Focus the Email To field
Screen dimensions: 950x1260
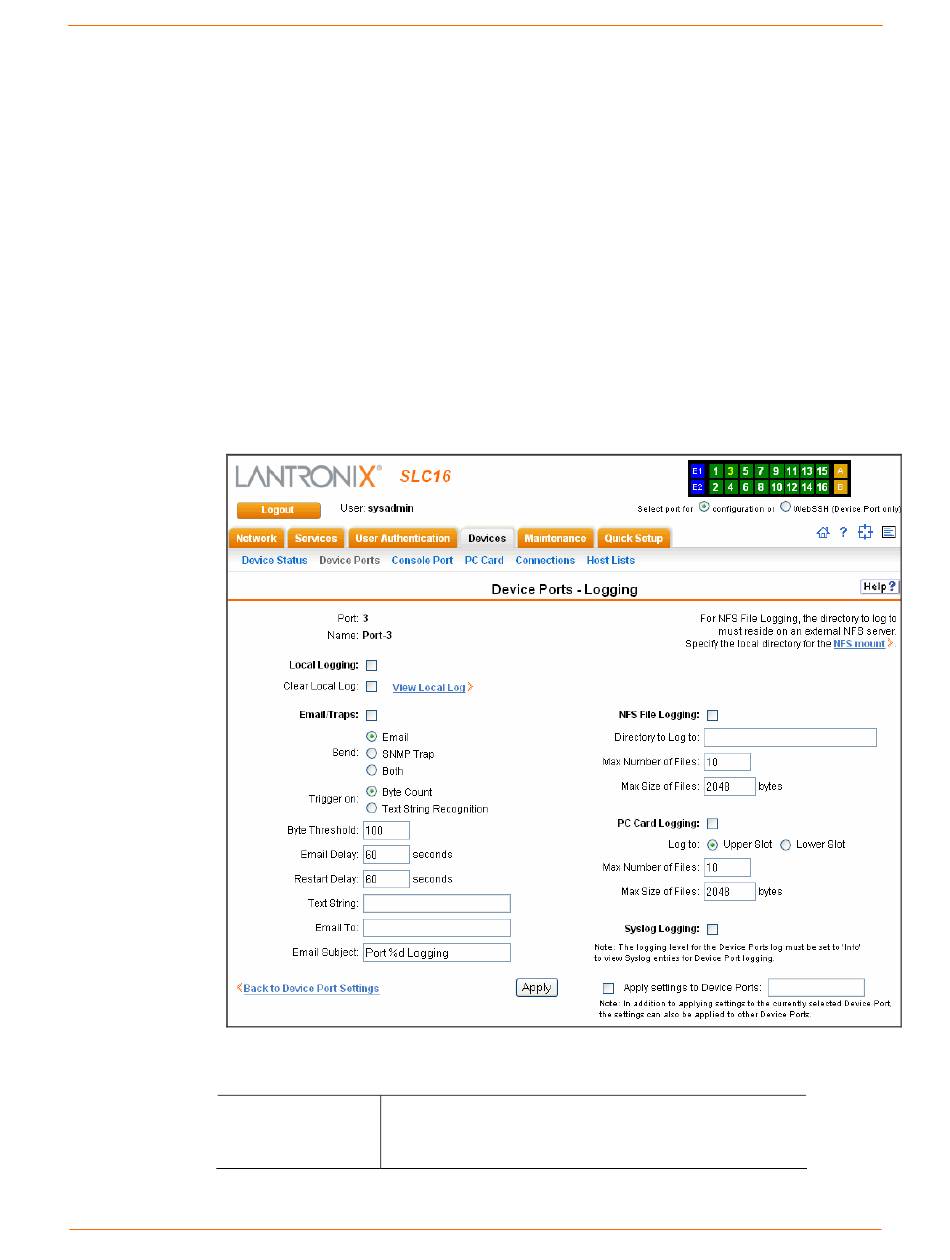(x=437, y=928)
